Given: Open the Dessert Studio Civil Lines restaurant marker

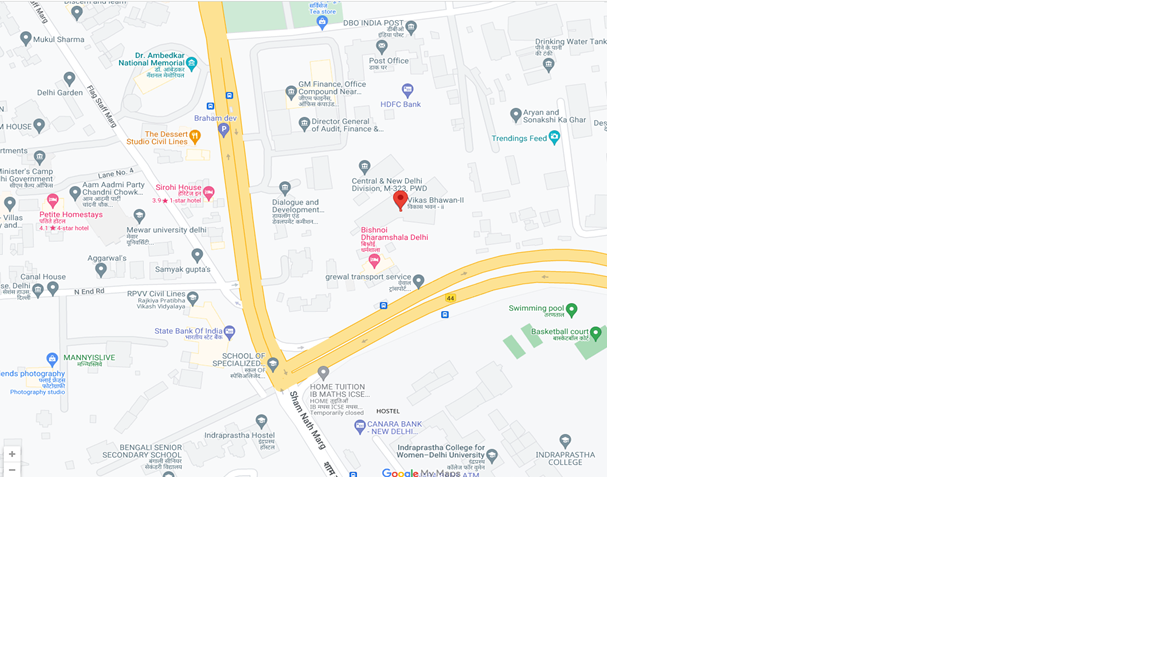Looking at the screenshot, I should pos(195,136).
